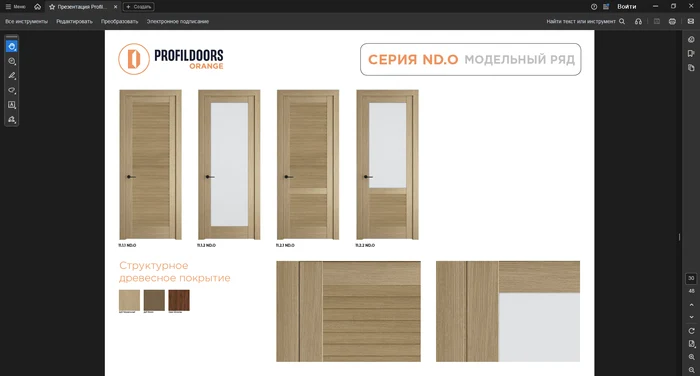
Task: Click the search magnifier icon
Action: [x=622, y=21]
